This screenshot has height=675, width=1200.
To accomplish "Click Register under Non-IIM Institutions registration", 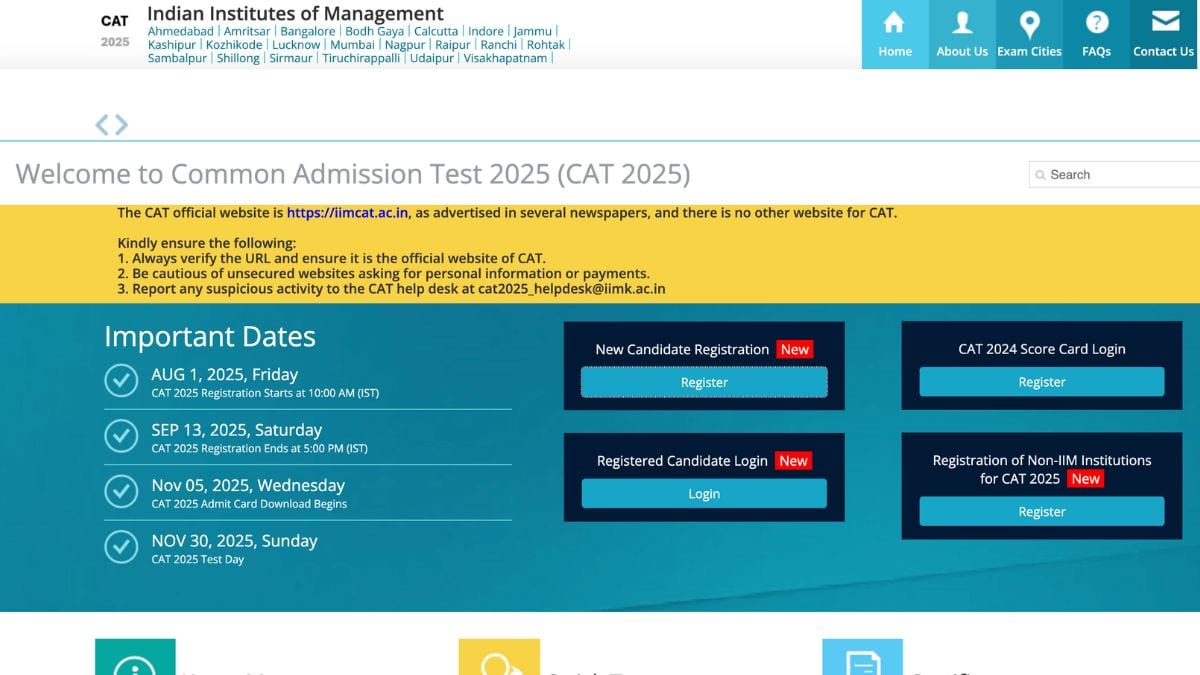I will click(1042, 511).
